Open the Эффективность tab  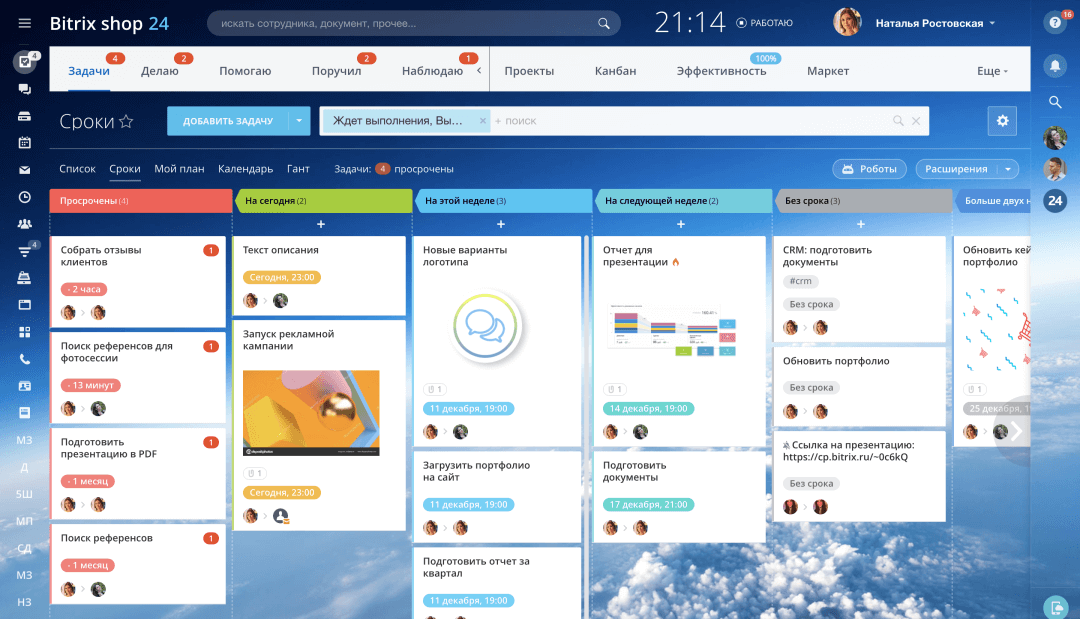tap(721, 71)
